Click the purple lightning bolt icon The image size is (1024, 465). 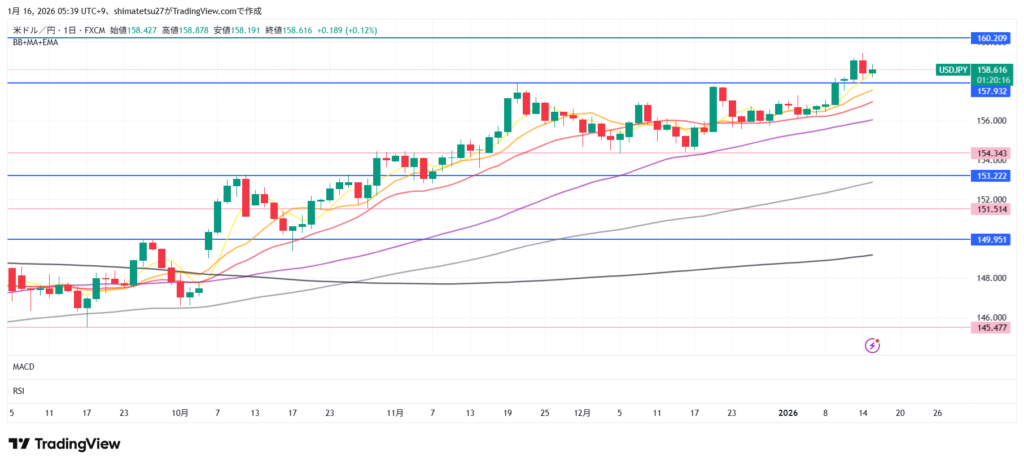pyautogui.click(x=872, y=345)
